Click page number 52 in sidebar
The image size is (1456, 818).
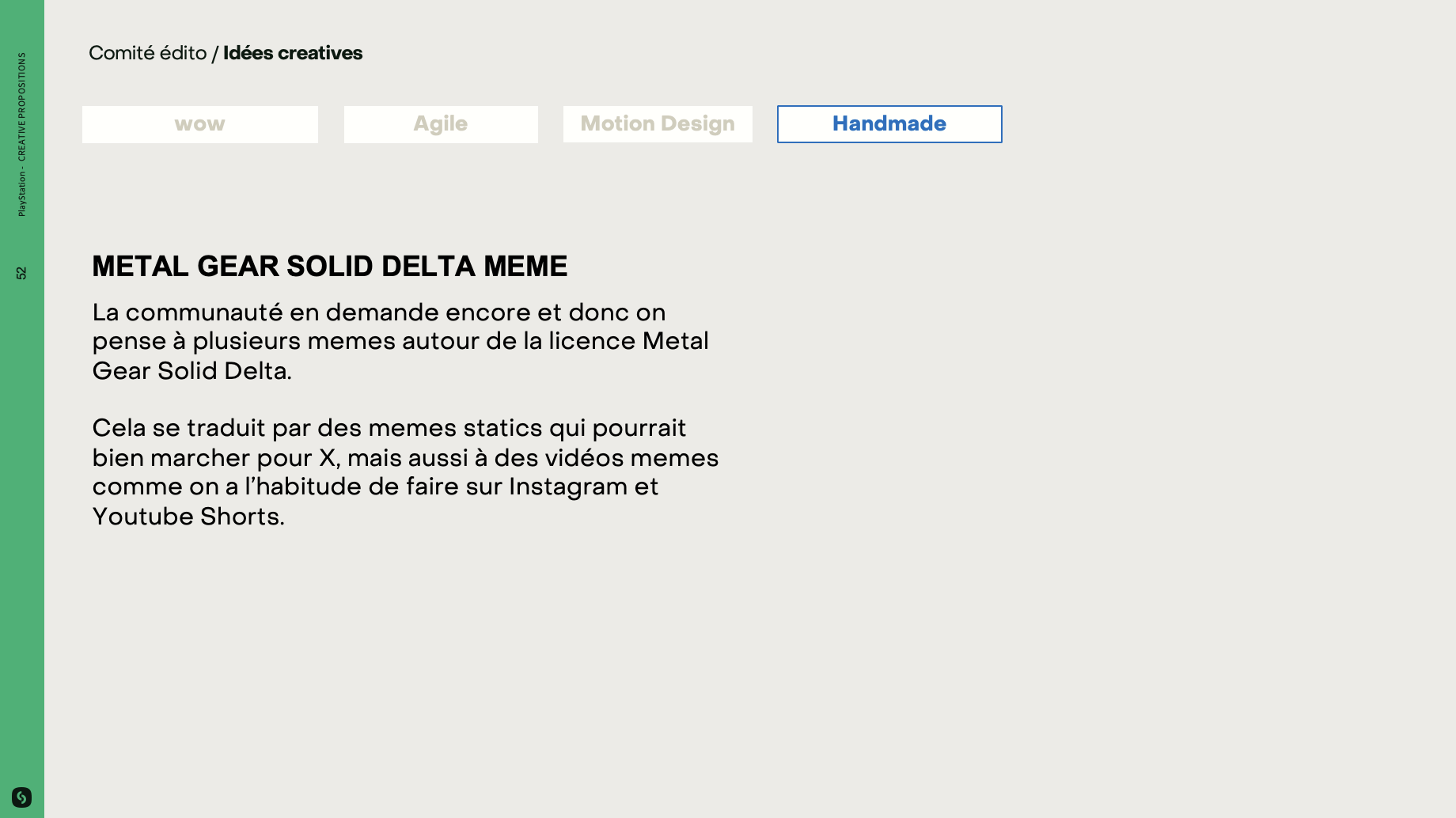click(x=21, y=273)
